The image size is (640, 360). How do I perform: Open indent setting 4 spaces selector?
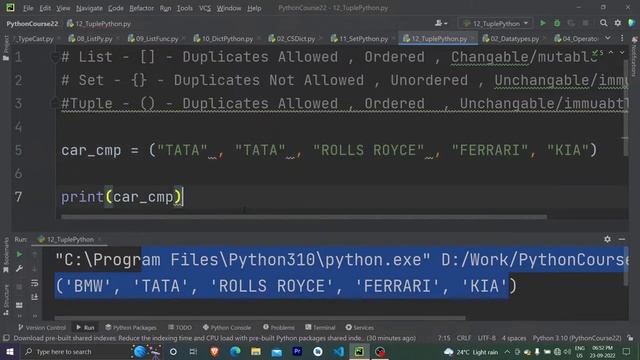click(514, 338)
